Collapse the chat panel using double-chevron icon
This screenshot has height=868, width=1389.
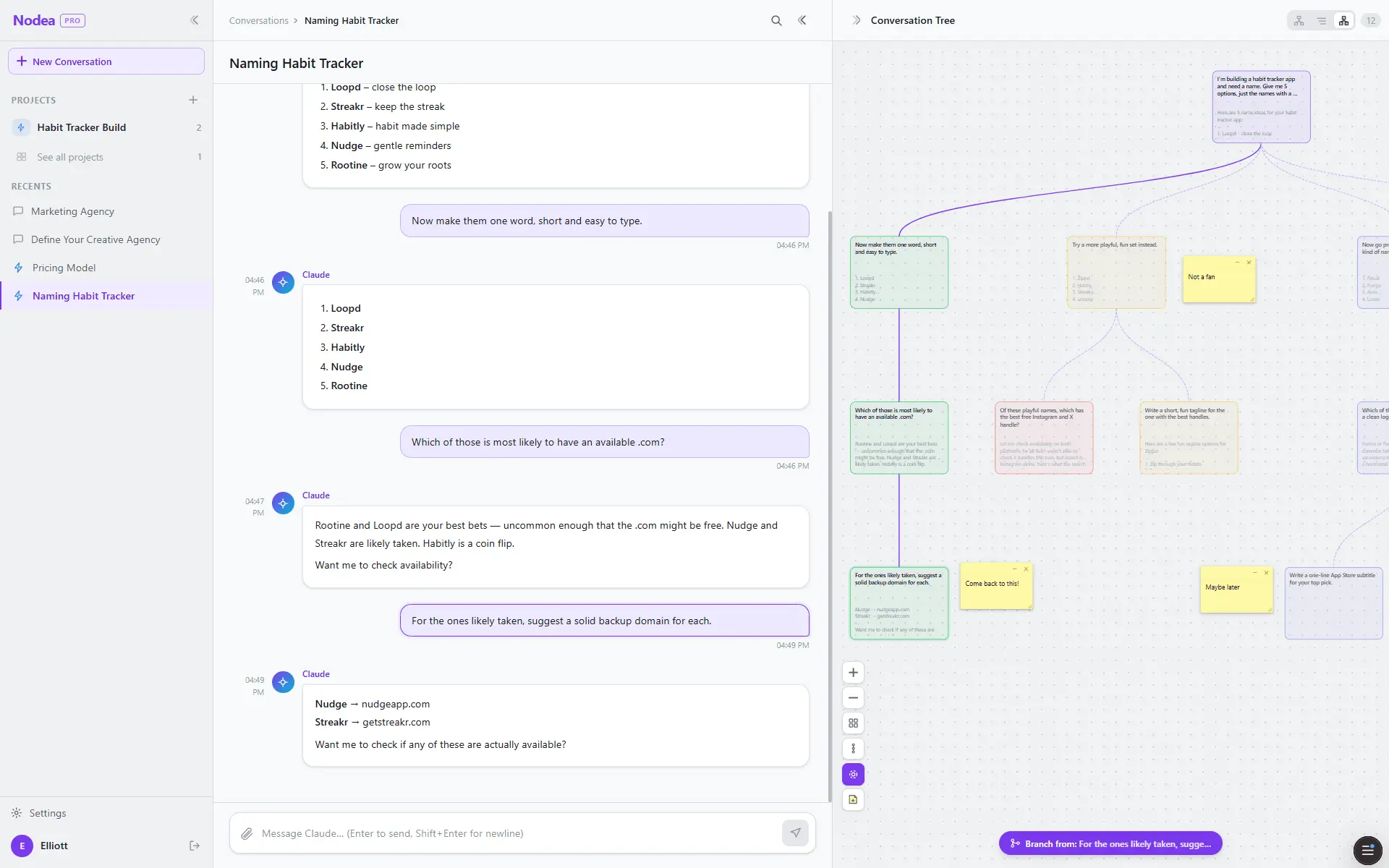(802, 20)
